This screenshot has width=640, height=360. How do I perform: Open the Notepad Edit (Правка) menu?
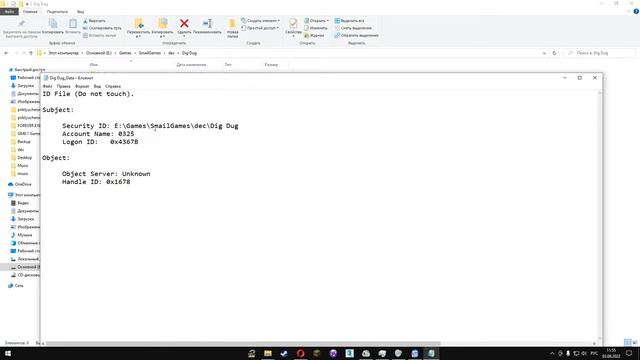pyautogui.click(x=63, y=86)
